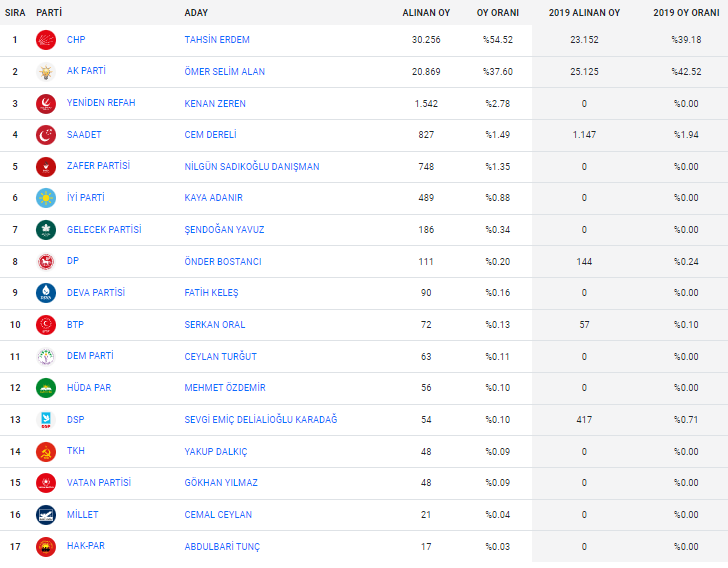
Task: Open candidate TAHSİN ERDEM link
Action: pyautogui.click(x=217, y=40)
